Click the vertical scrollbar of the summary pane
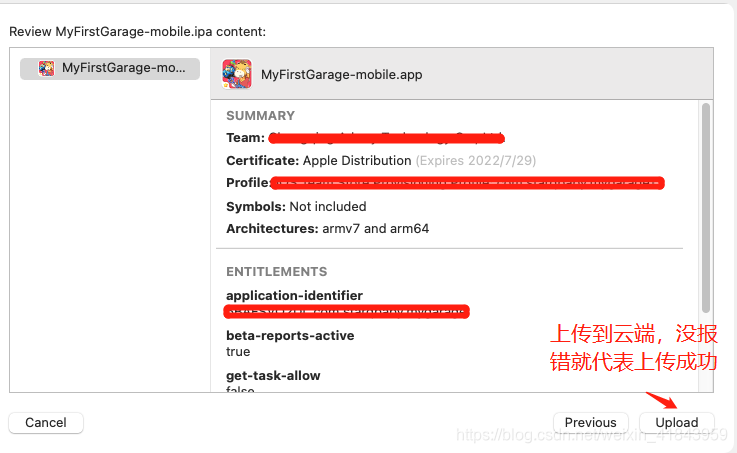The width and height of the screenshot is (737, 453). (x=706, y=208)
